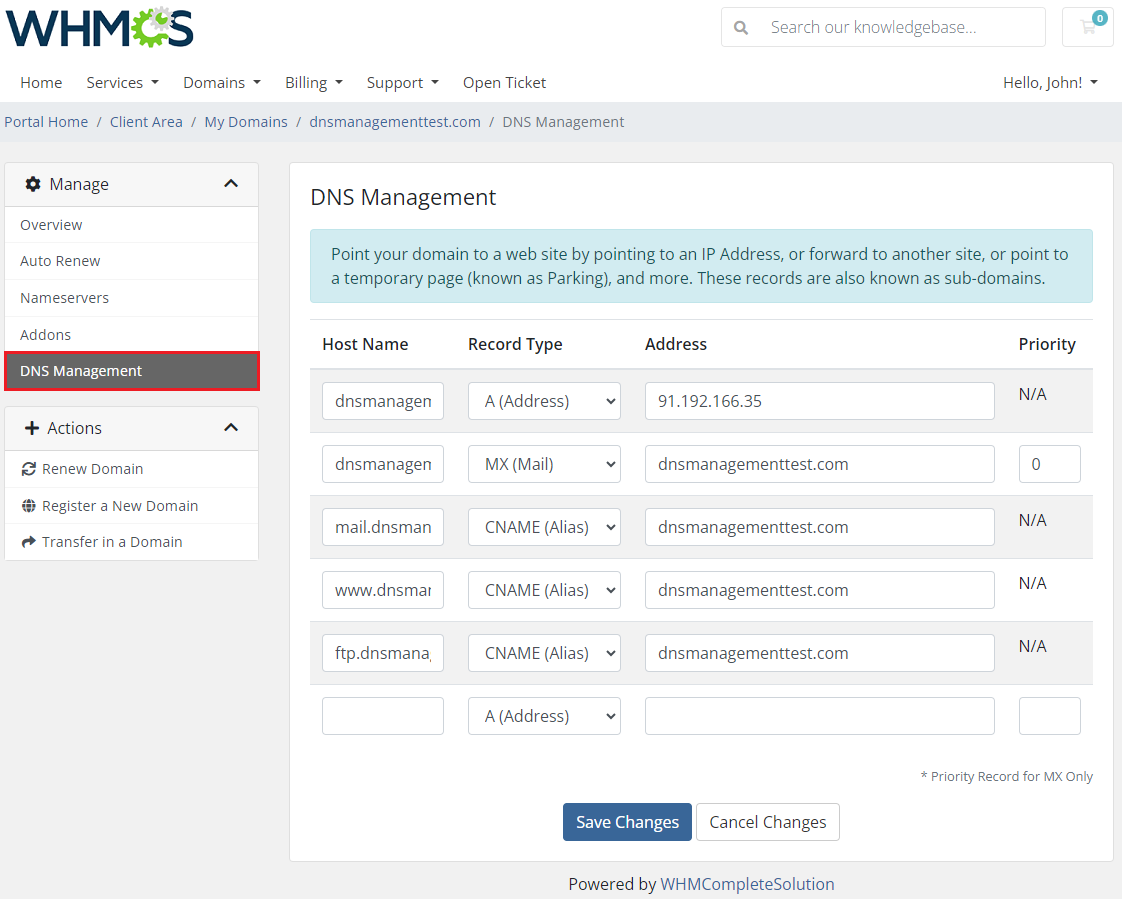
Task: Open the shopping cart icon
Action: (1088, 27)
